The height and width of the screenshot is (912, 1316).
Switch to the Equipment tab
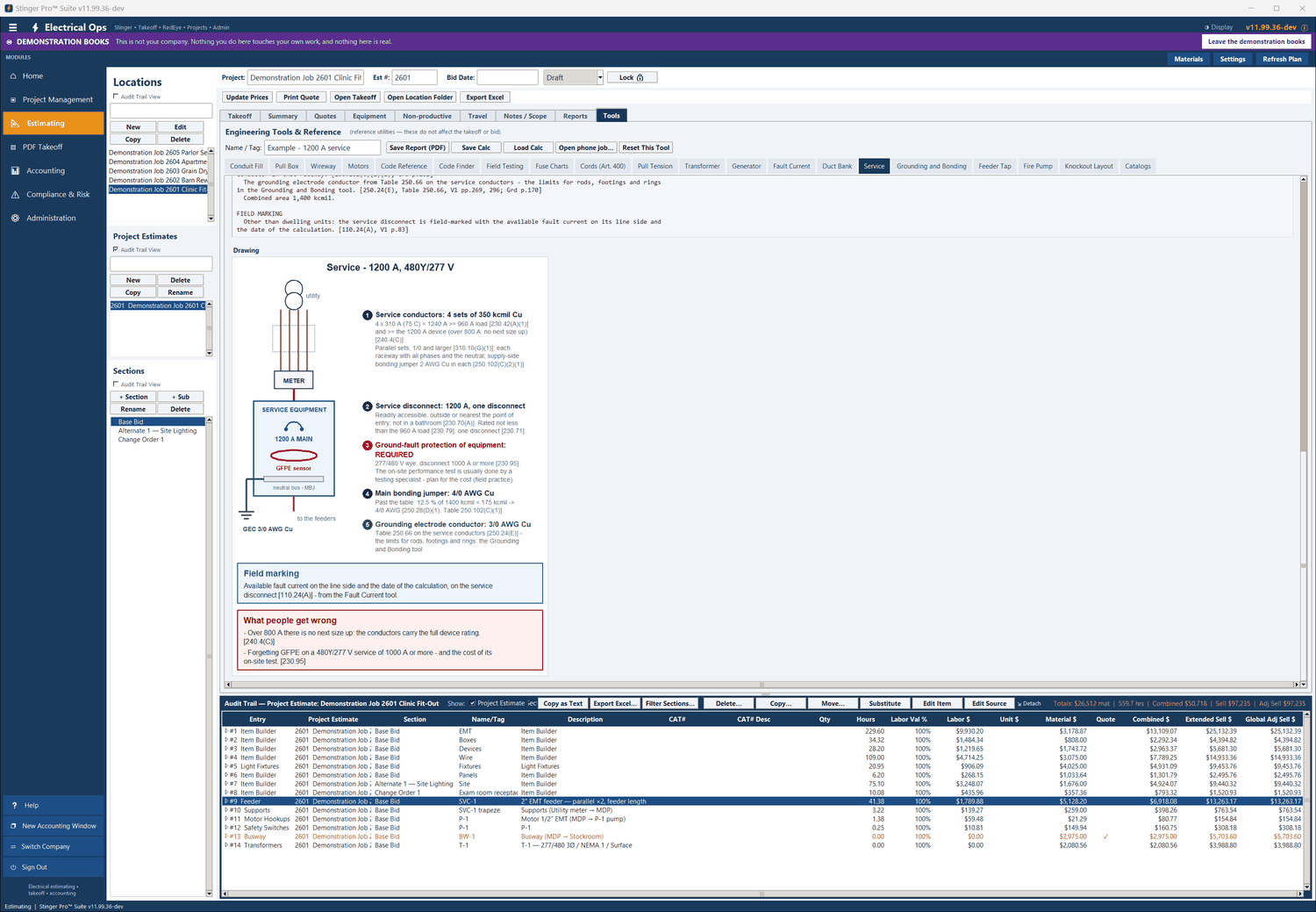(x=369, y=116)
